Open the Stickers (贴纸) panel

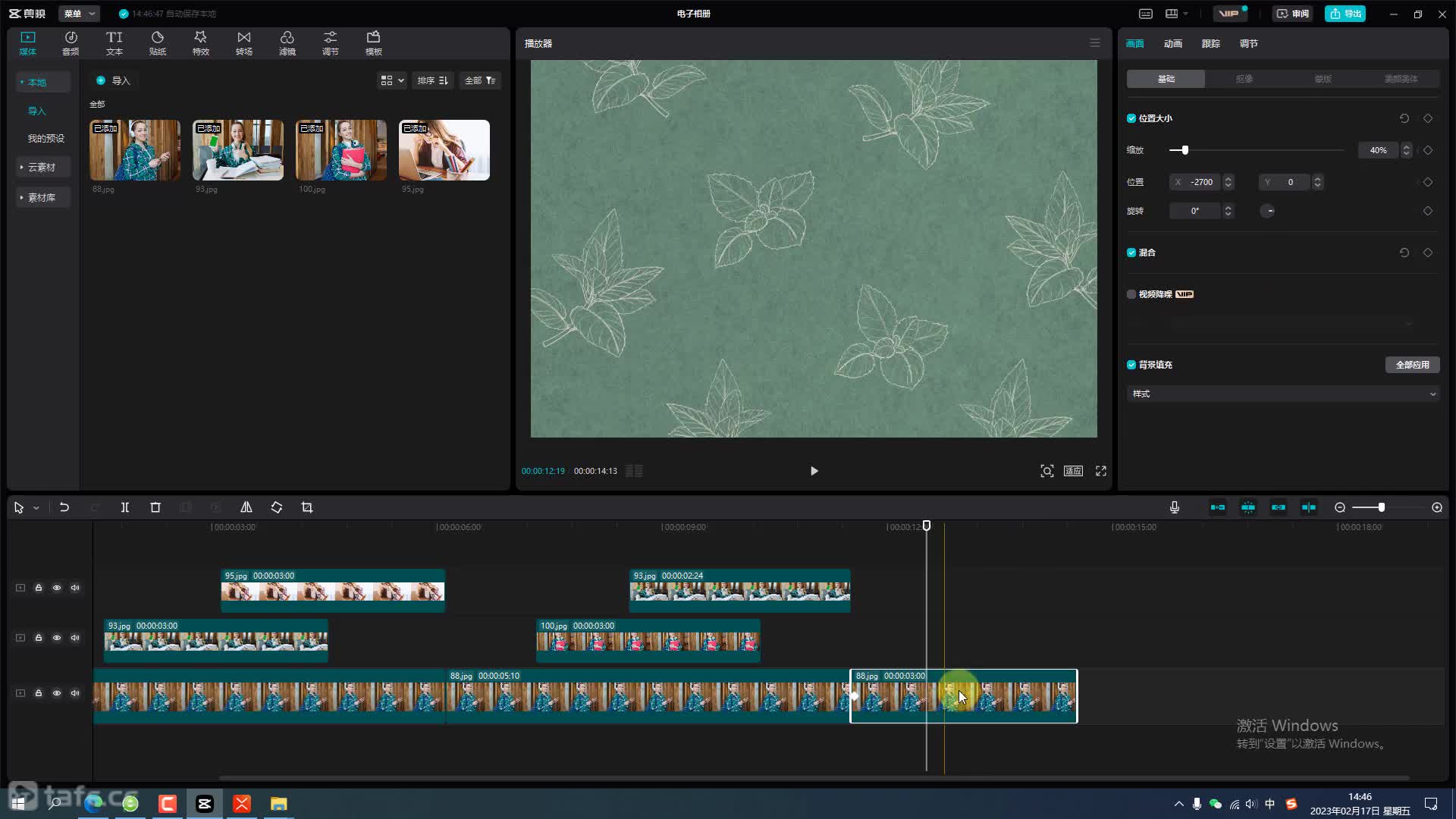157,43
